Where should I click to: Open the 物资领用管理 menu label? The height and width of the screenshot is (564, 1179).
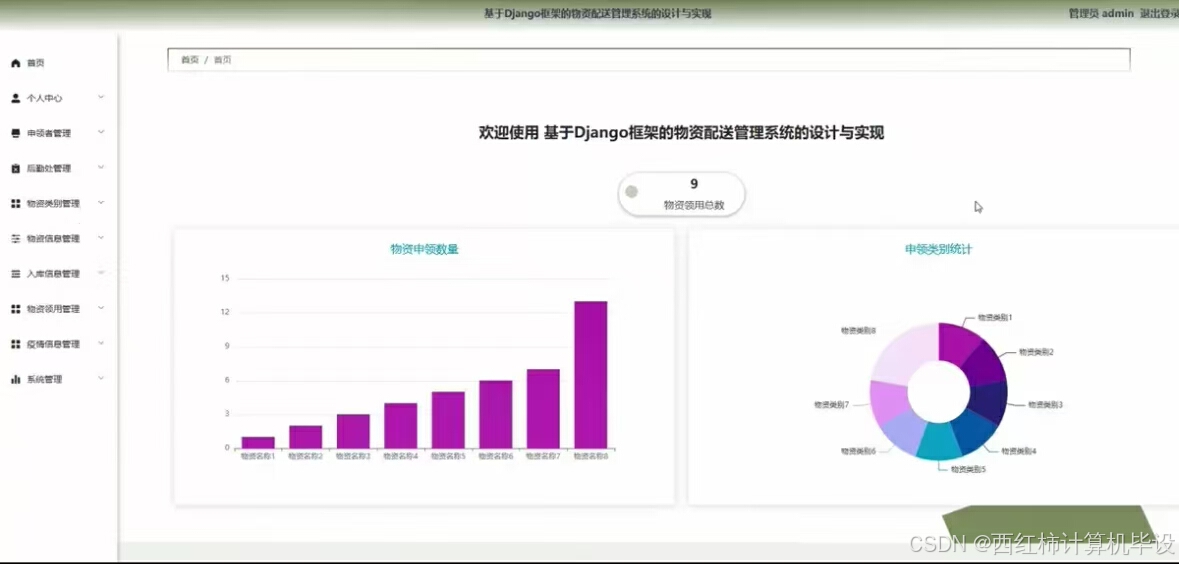(53, 309)
